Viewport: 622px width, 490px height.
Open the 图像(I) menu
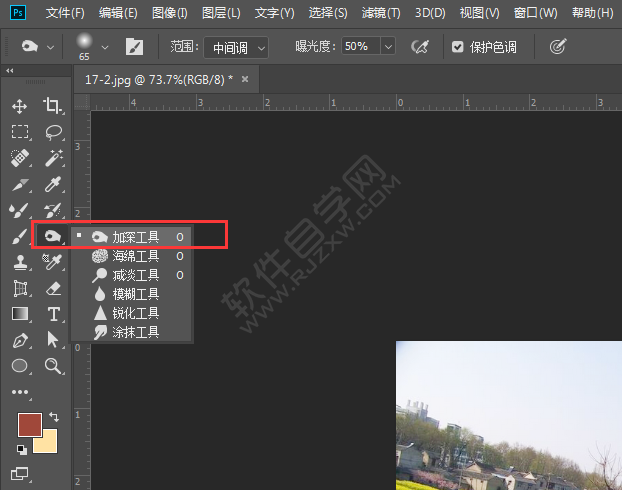pos(169,13)
